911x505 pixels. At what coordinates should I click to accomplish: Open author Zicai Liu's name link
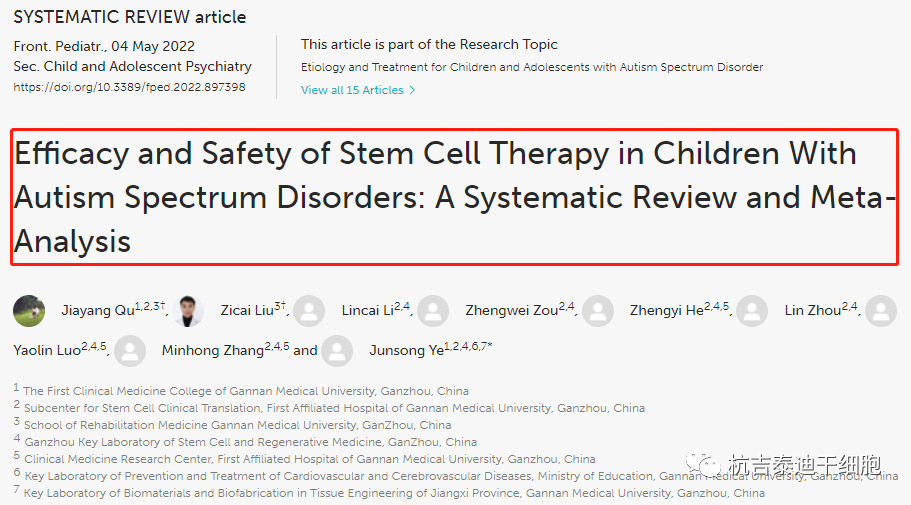tap(245, 311)
